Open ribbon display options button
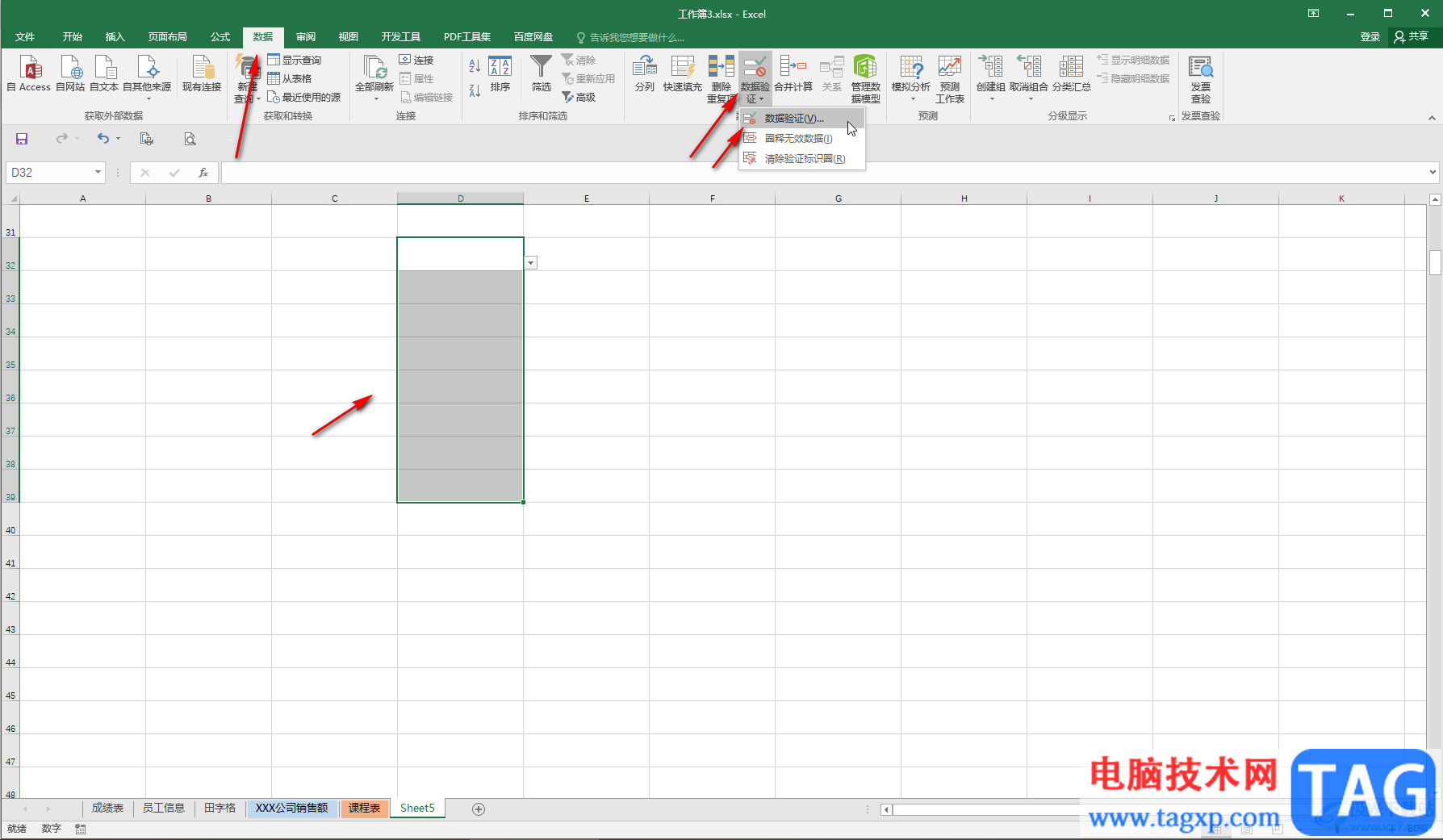The image size is (1443, 840). click(x=1314, y=14)
